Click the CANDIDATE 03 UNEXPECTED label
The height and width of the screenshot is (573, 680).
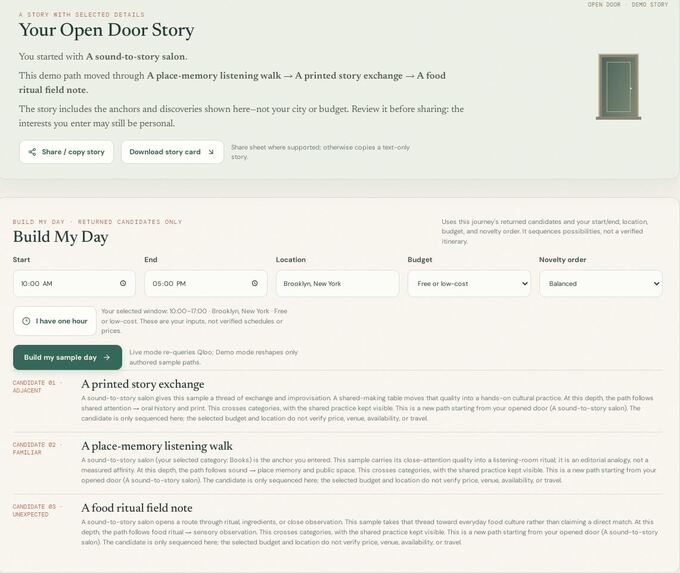click(x=37, y=511)
